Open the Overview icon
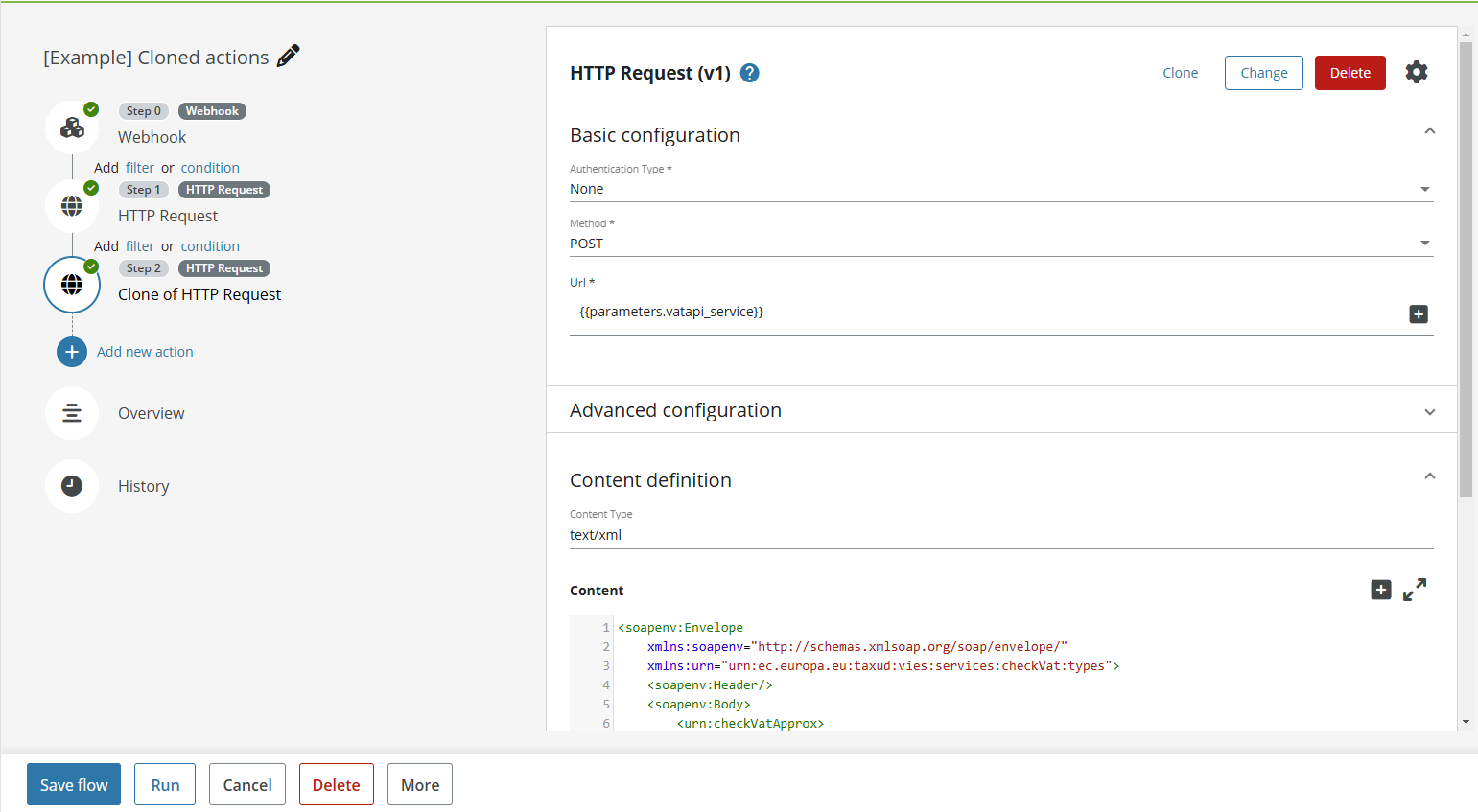The image size is (1478, 812). (72, 413)
